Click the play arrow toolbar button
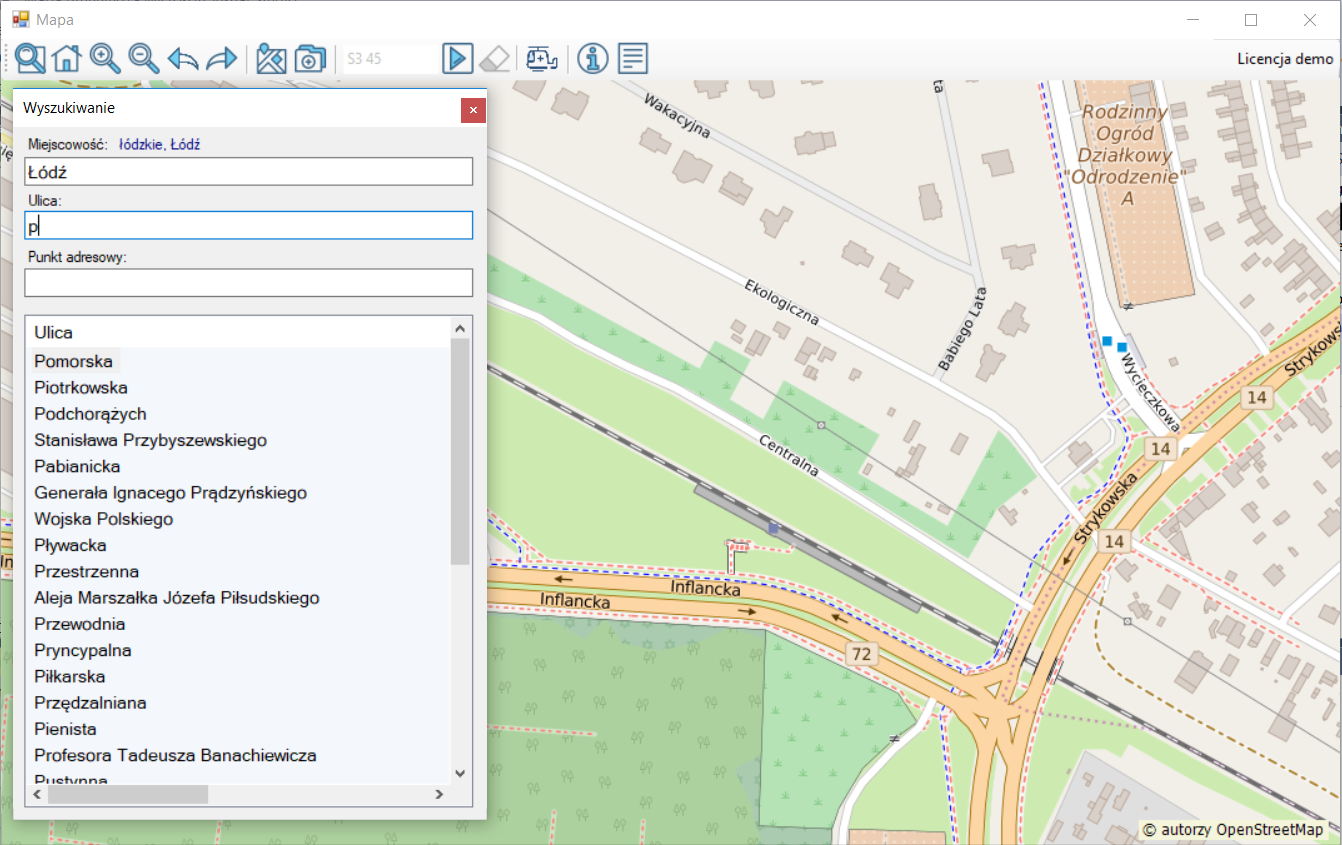Image resolution: width=1342 pixels, height=845 pixels. pyautogui.click(x=457, y=59)
